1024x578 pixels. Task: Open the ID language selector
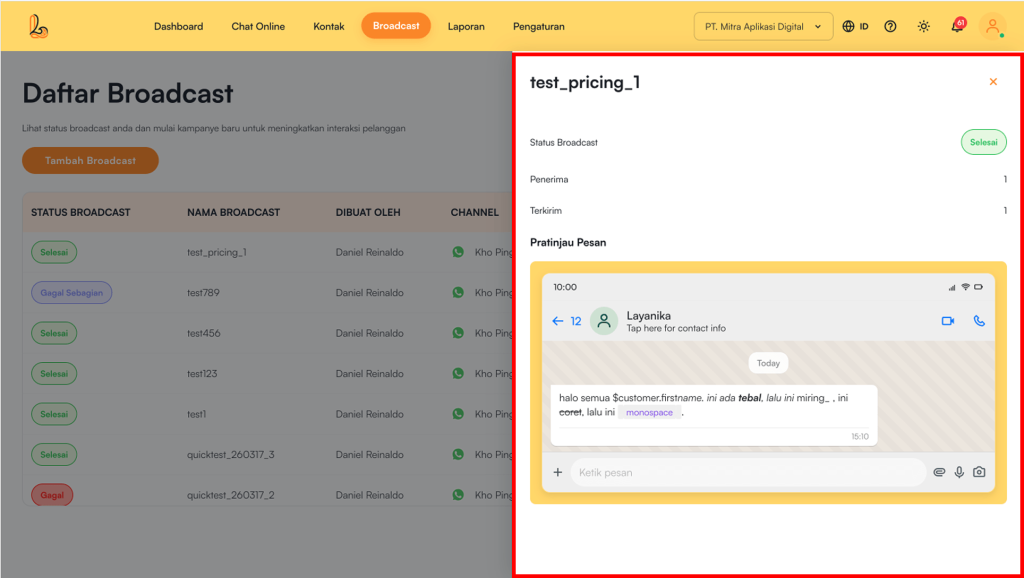[x=855, y=26]
